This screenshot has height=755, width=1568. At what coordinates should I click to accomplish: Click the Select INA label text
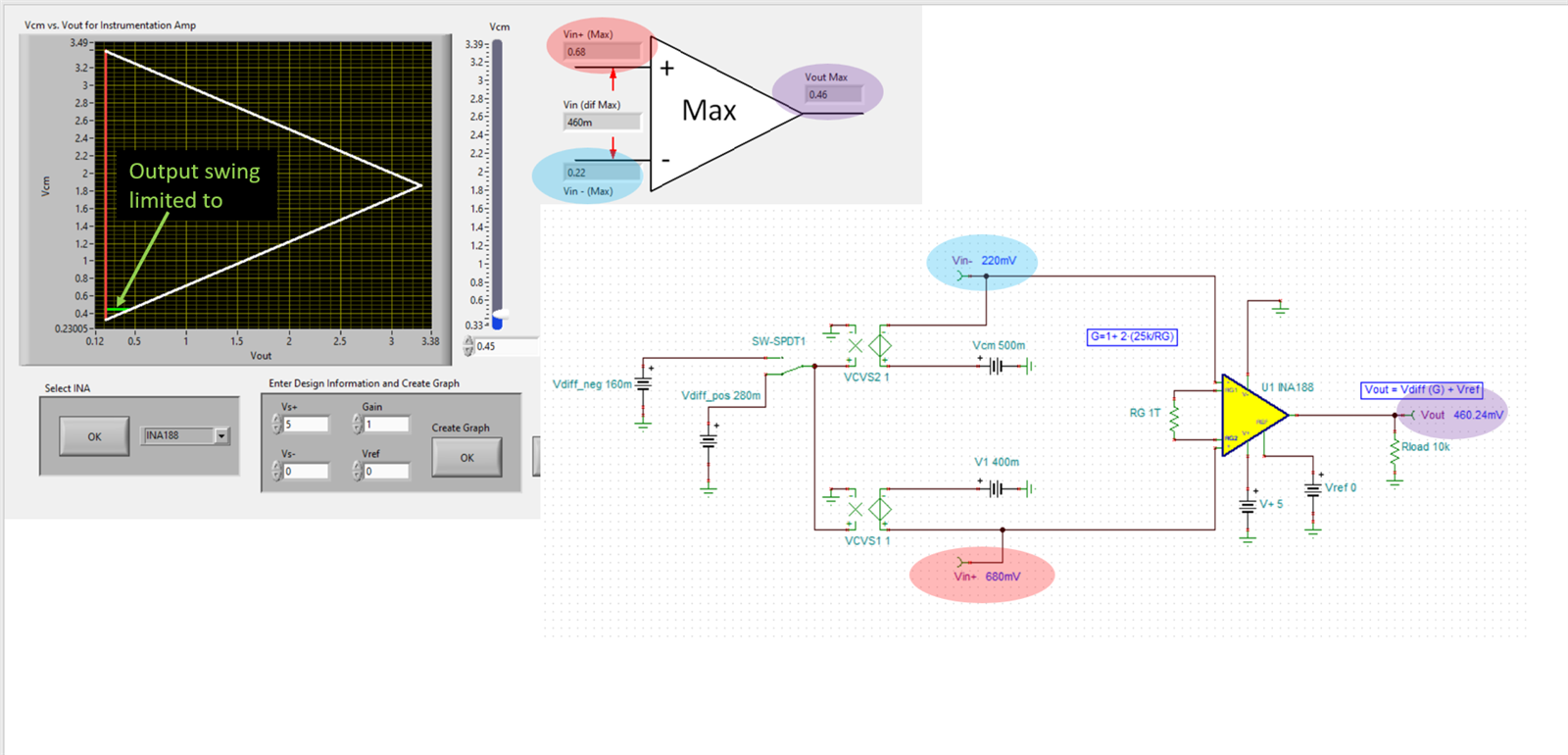[68, 388]
